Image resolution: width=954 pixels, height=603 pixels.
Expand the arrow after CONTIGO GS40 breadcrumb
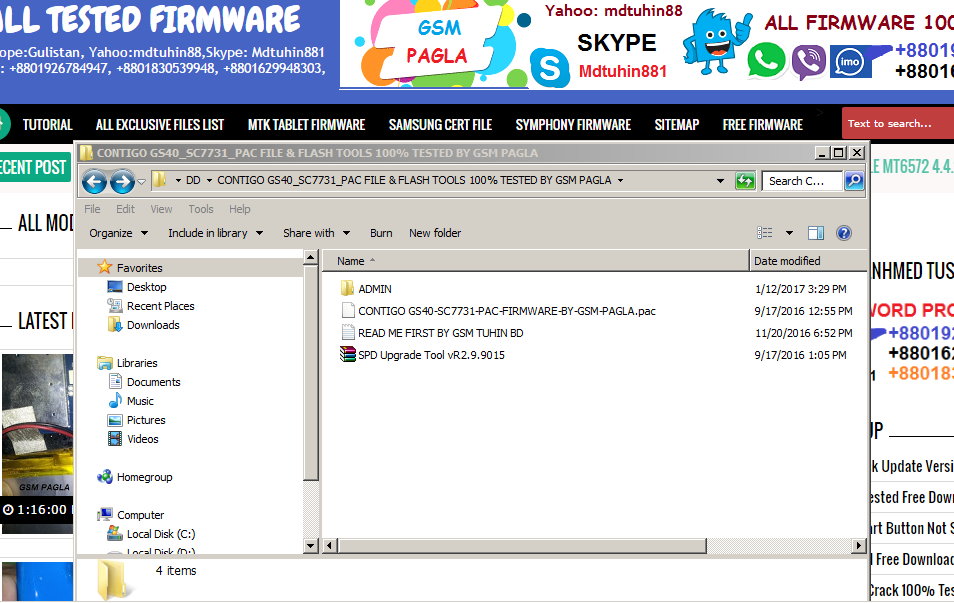pyautogui.click(x=621, y=181)
